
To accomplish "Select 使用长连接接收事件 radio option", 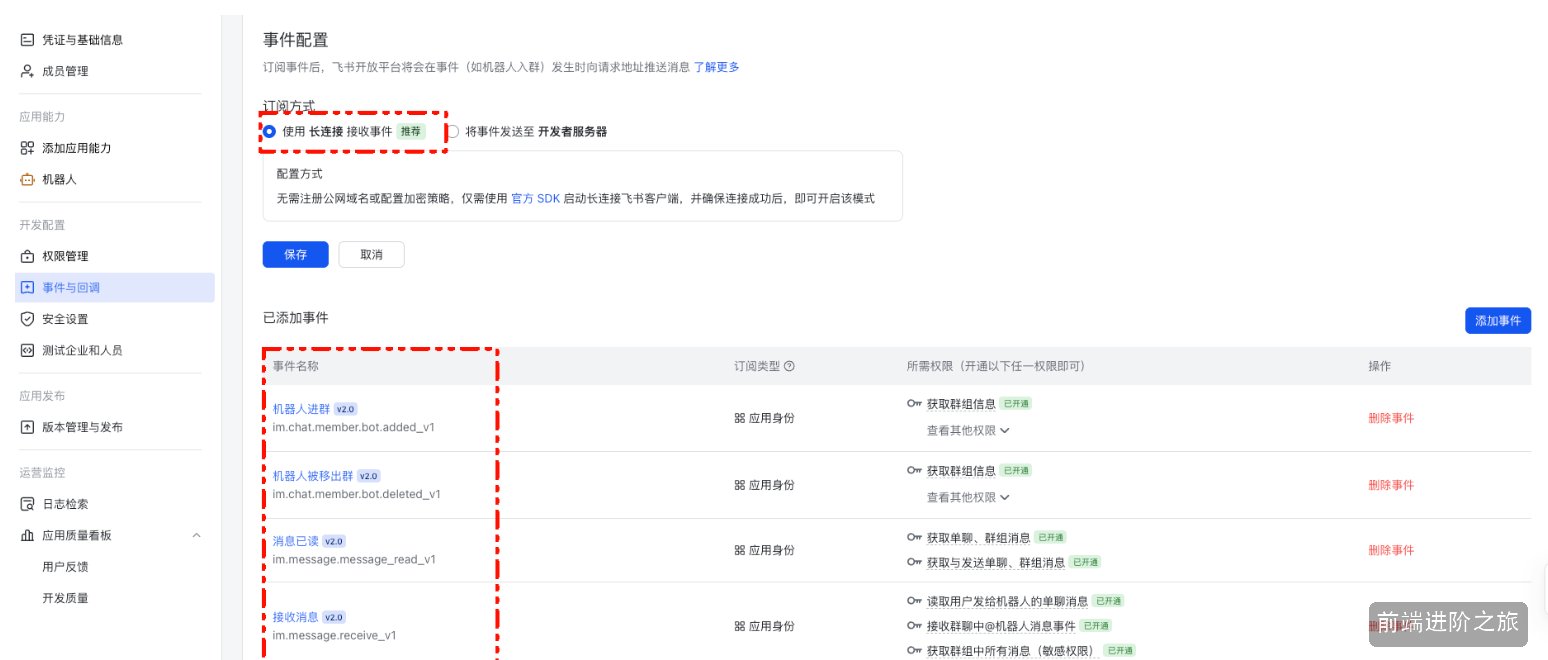I will (x=269, y=131).
